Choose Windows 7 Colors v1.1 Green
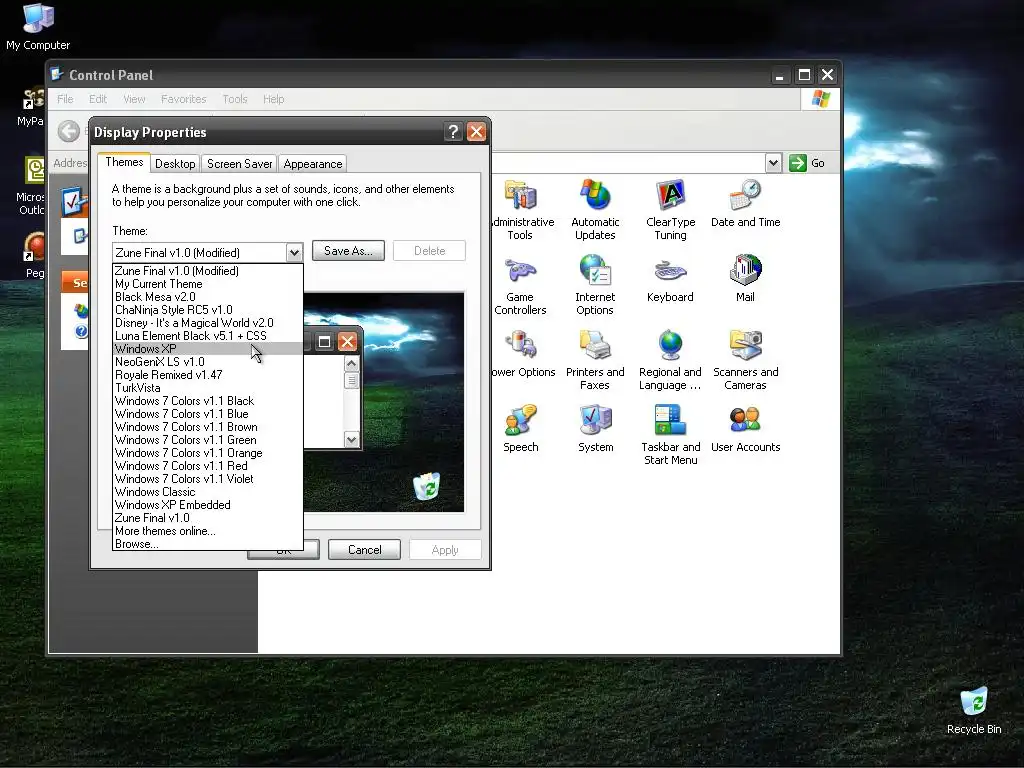This screenshot has width=1024, height=768. click(208, 440)
